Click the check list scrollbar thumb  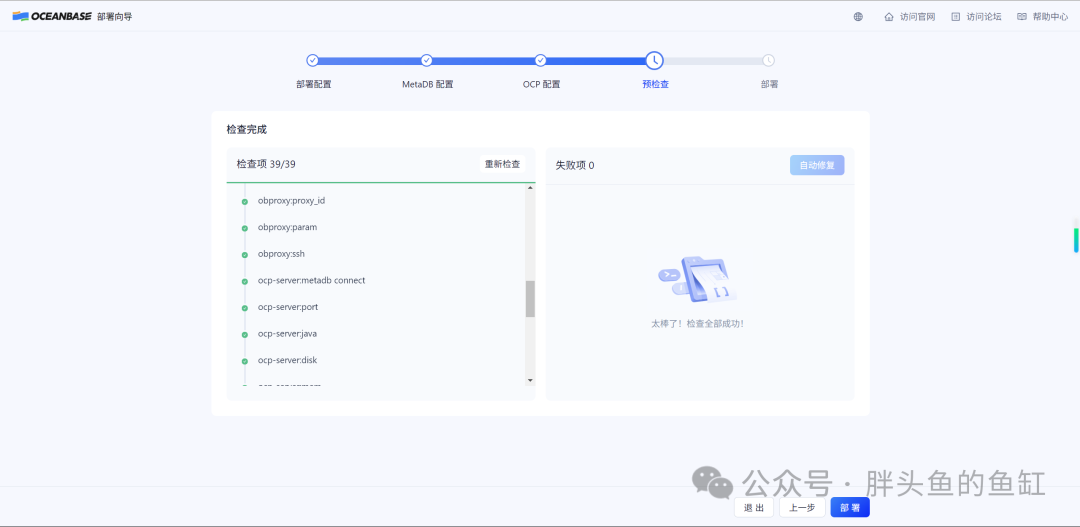pyautogui.click(x=530, y=299)
